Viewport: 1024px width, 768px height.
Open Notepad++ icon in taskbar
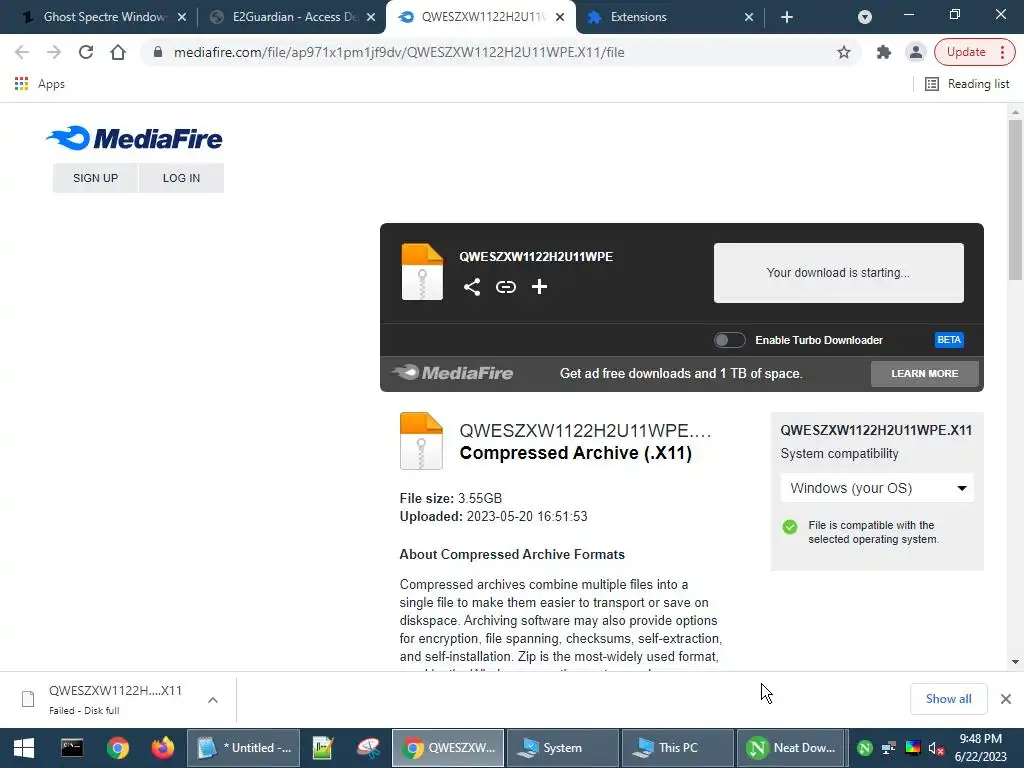click(x=323, y=748)
